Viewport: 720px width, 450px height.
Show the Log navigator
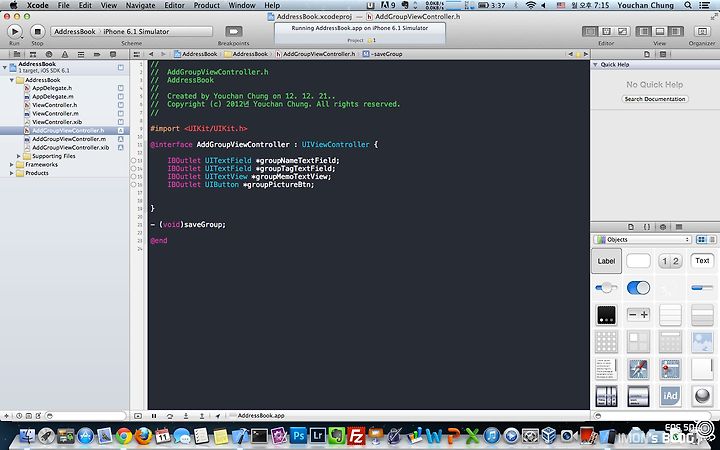113,54
